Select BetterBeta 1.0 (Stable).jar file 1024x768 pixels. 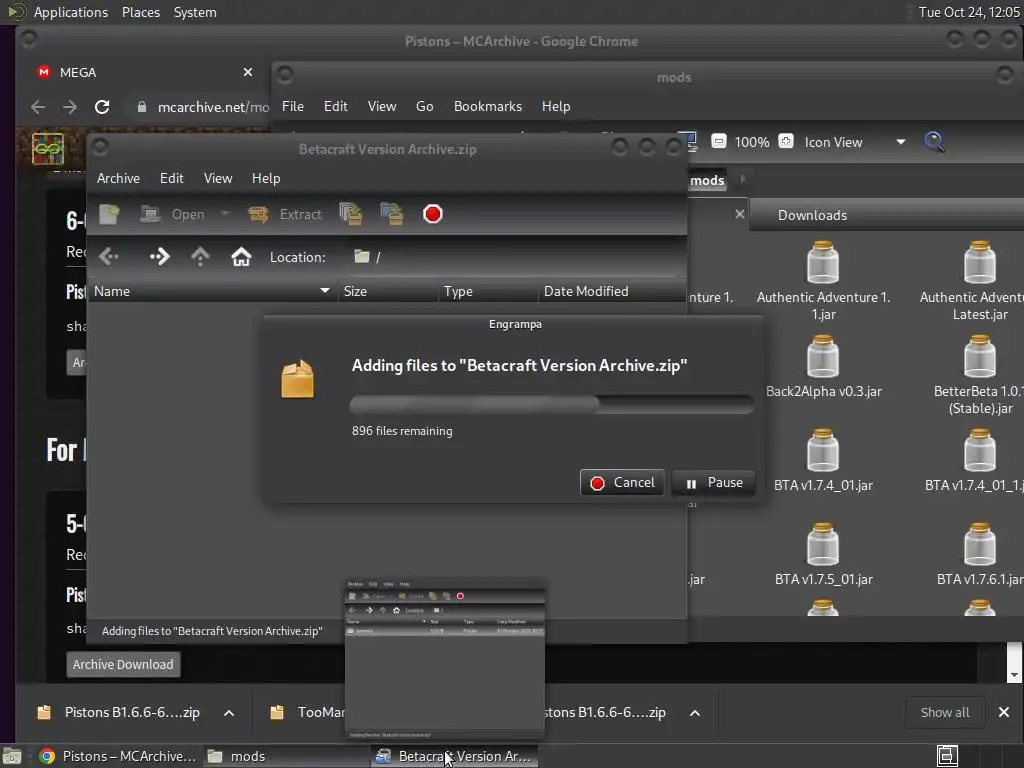tap(980, 376)
